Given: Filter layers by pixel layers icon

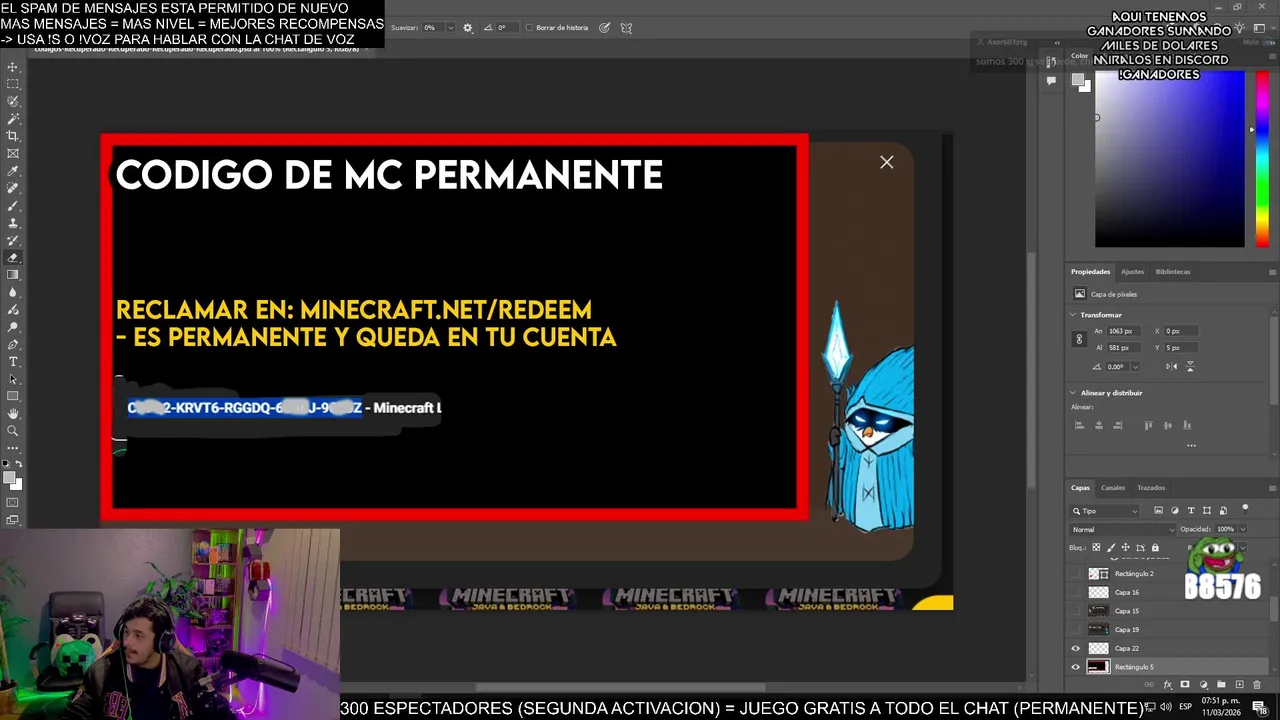Looking at the screenshot, I should click(1158, 510).
